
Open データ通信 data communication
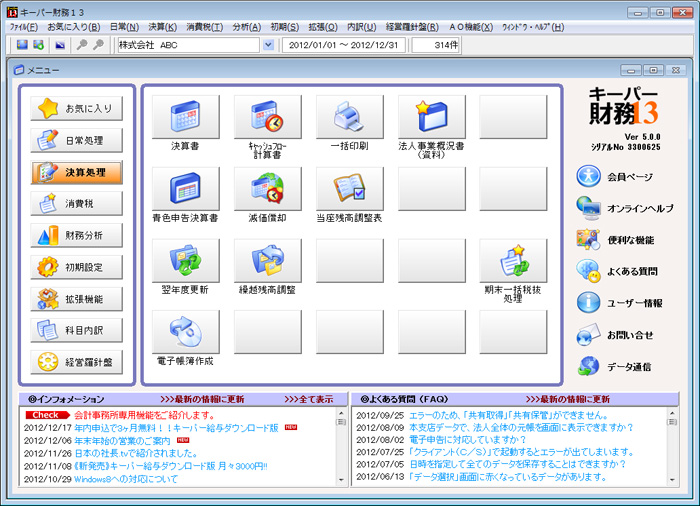point(614,367)
